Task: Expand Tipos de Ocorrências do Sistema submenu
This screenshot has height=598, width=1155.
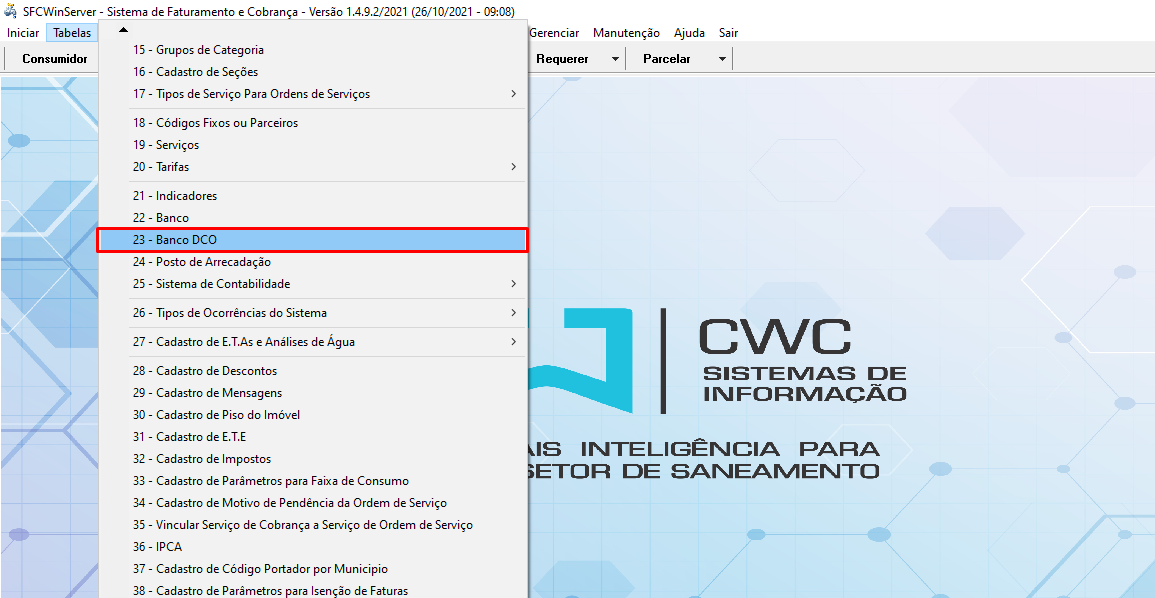Action: tap(513, 313)
